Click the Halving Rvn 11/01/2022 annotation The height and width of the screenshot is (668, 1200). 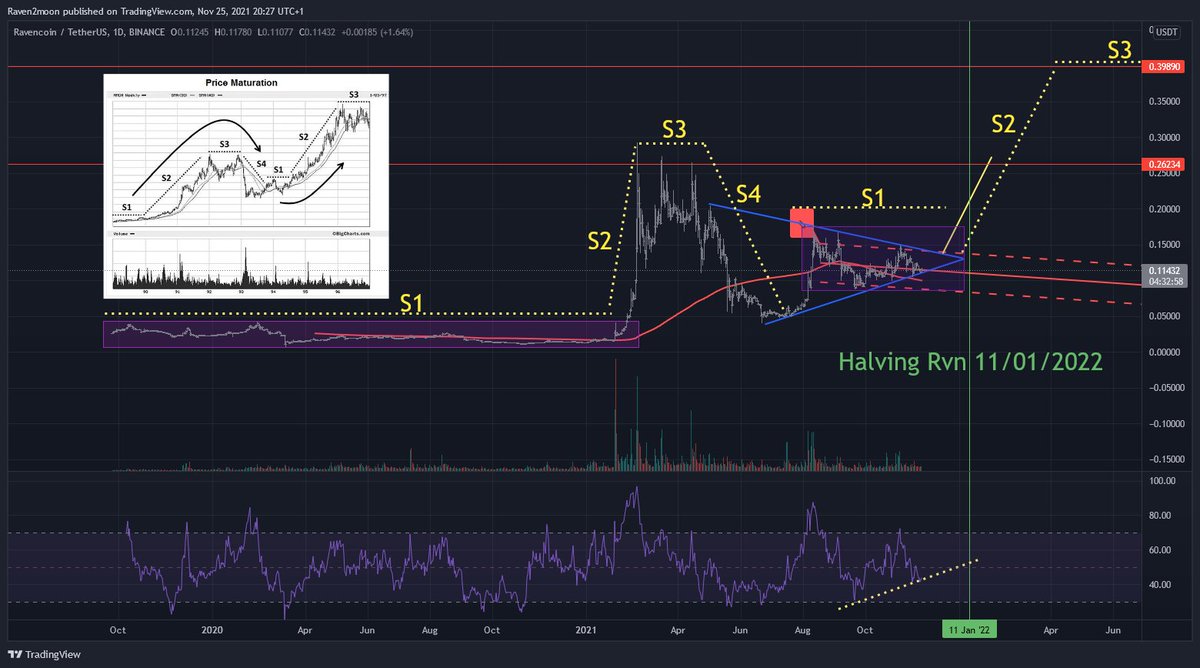click(970, 361)
